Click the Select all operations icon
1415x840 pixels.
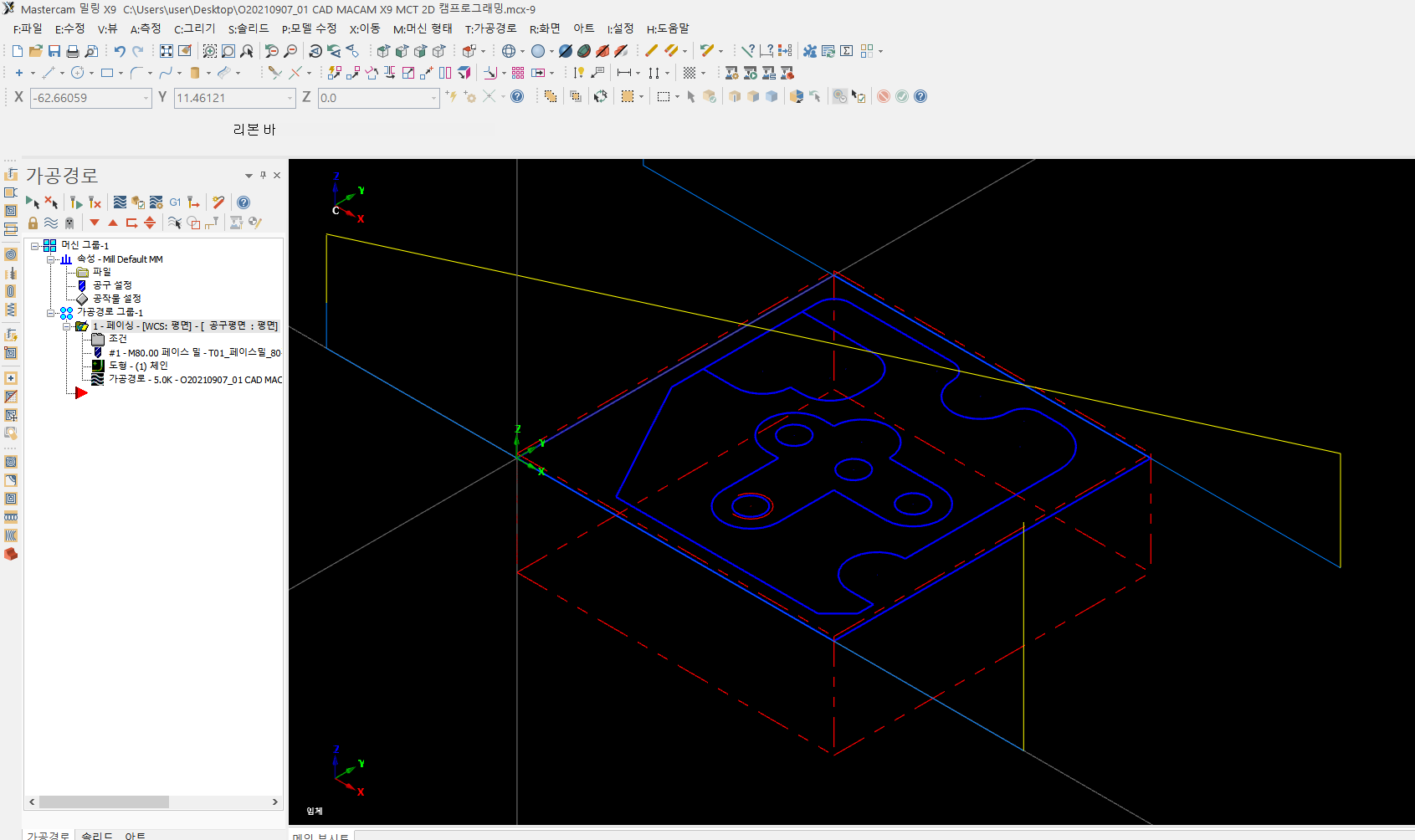pos(32,202)
